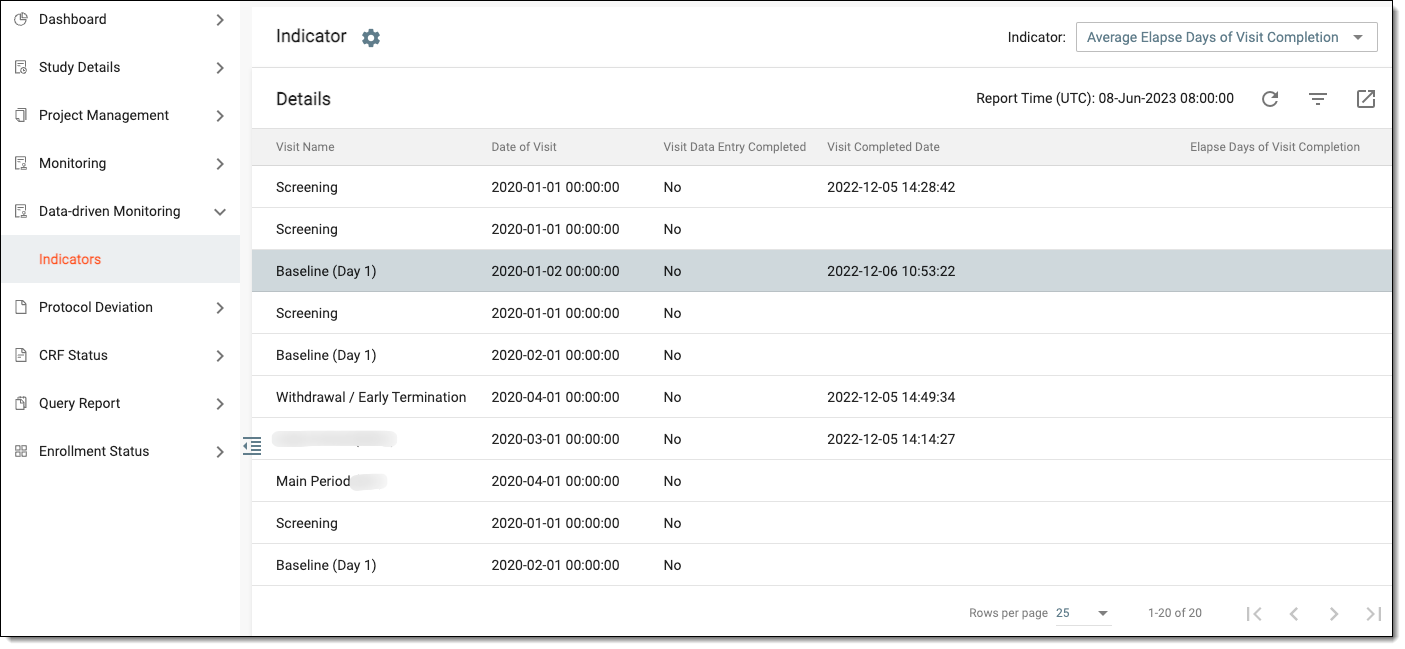Screen dimensions: 1405x649
Task: Open the Indicator dropdown for visit completion
Action: (x=1226, y=37)
